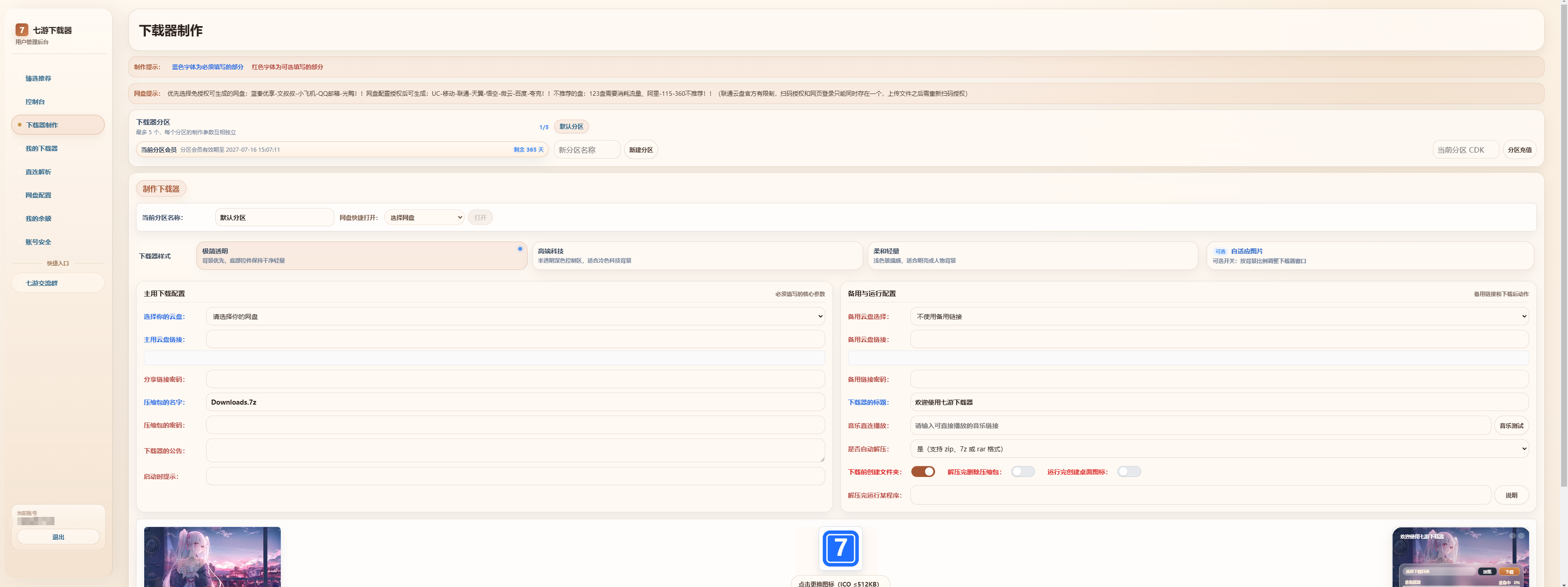Focus the 备用链接密码 input
The height and width of the screenshot is (587, 1568).
(1219, 379)
